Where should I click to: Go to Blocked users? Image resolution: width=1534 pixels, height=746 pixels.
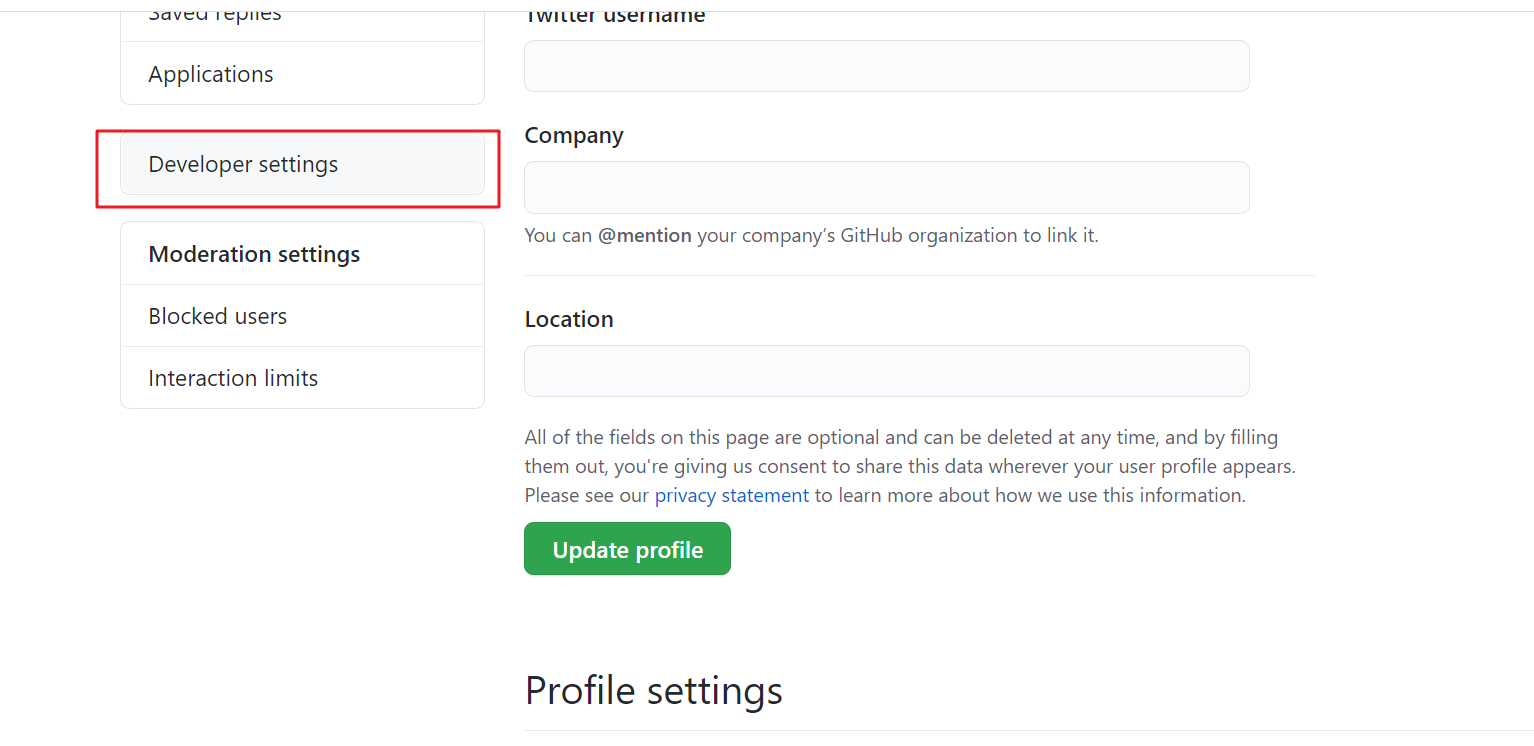click(302, 316)
